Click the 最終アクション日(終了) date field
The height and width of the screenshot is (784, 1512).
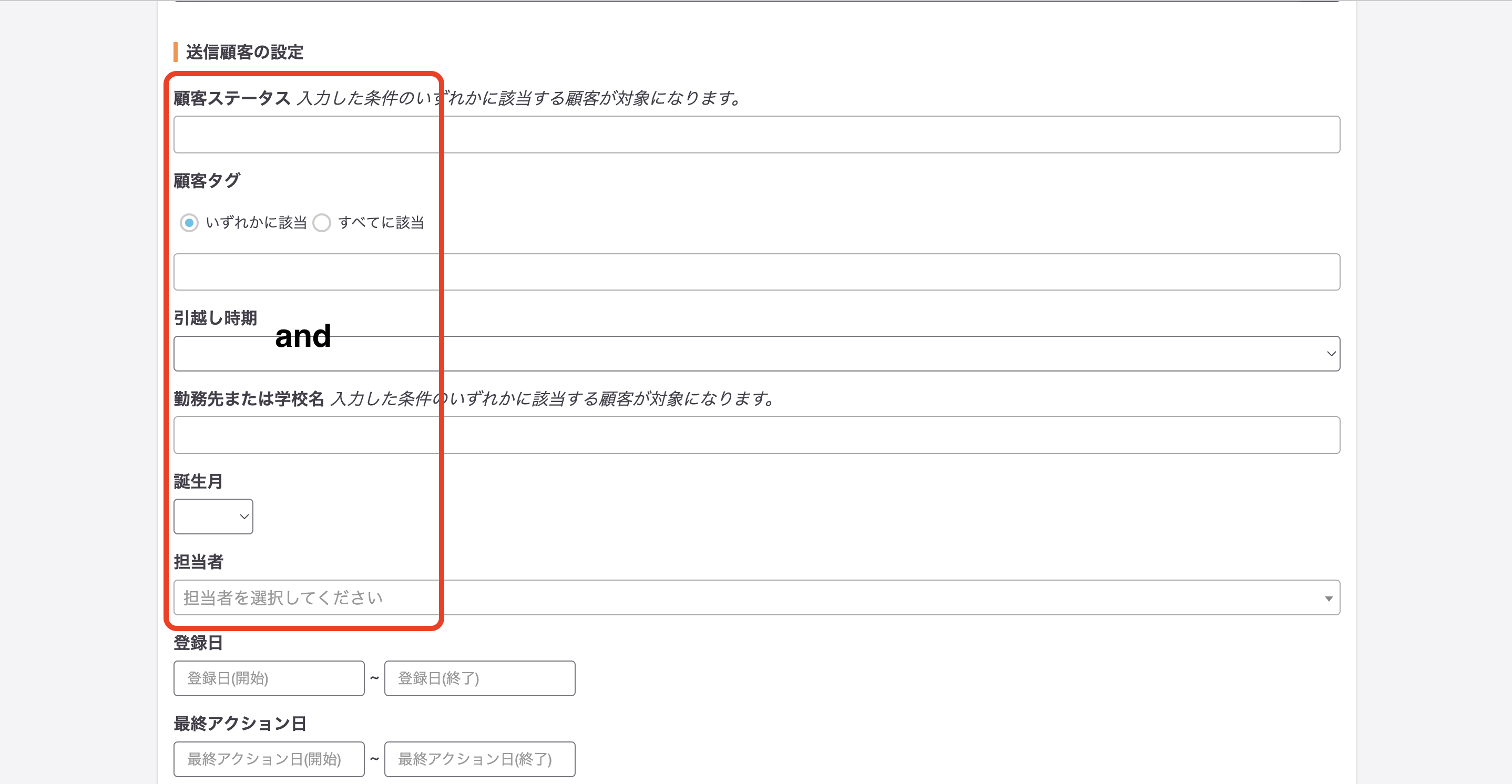(x=479, y=759)
